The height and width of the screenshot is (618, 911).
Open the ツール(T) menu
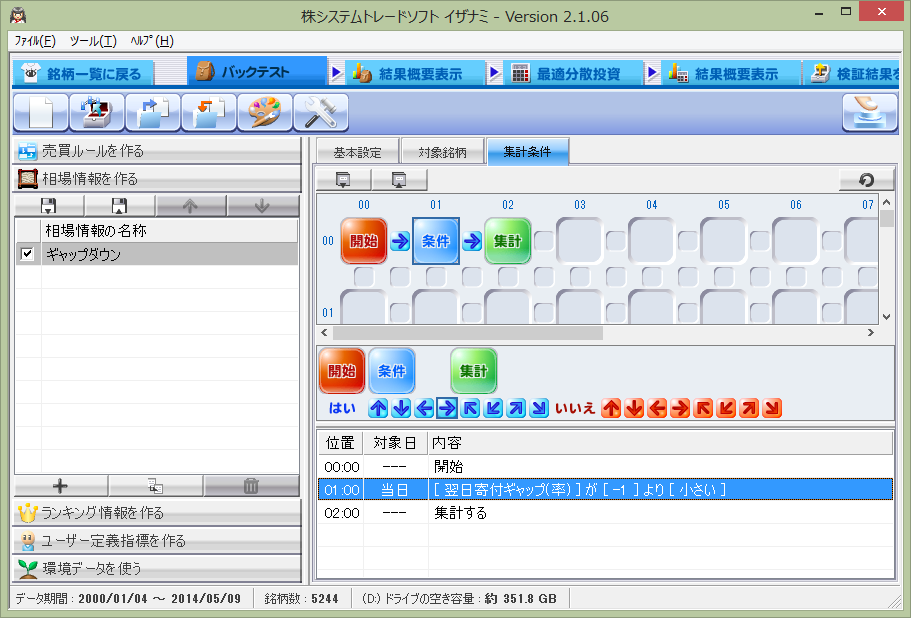pyautogui.click(x=93, y=41)
